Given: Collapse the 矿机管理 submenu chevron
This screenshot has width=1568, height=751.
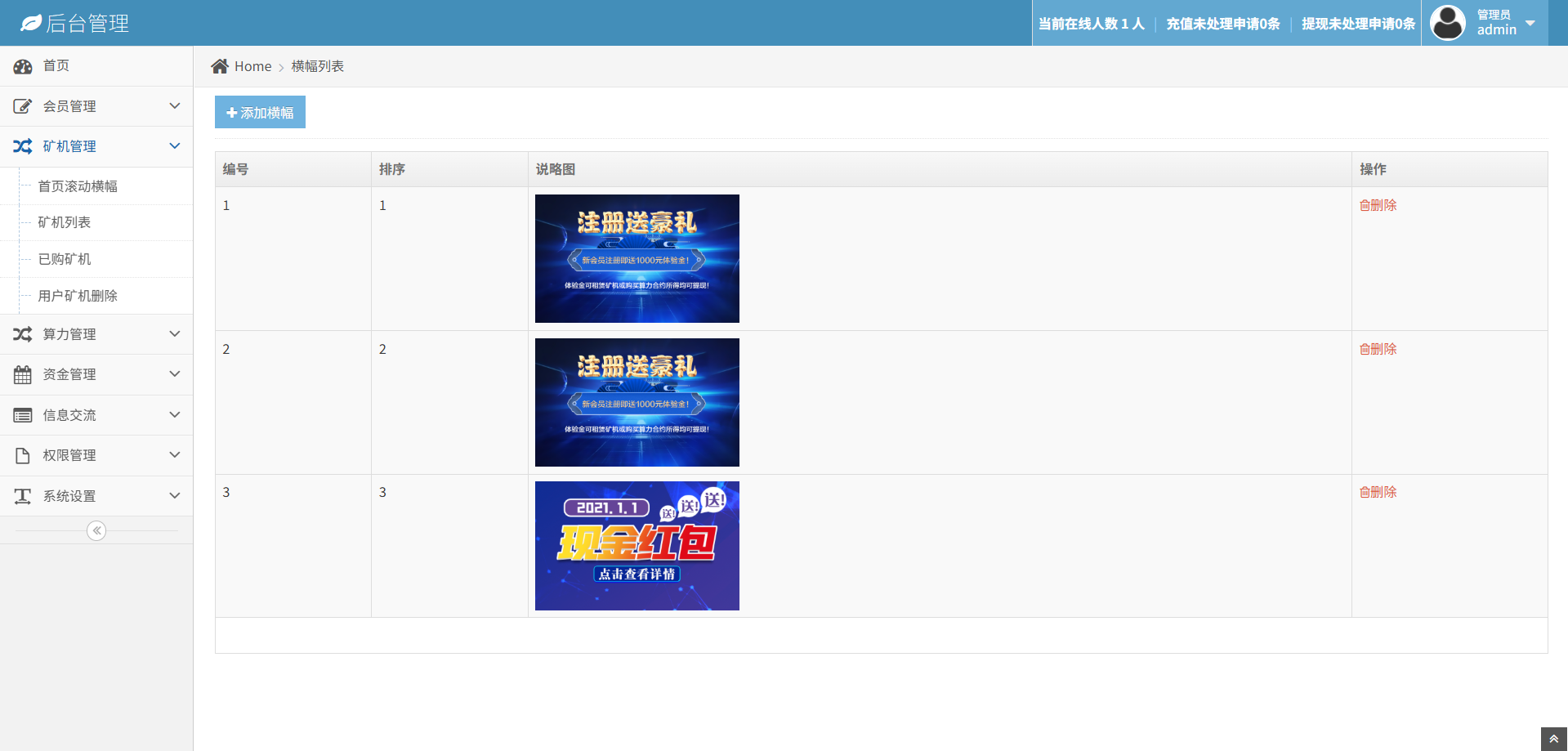Looking at the screenshot, I should point(174,146).
